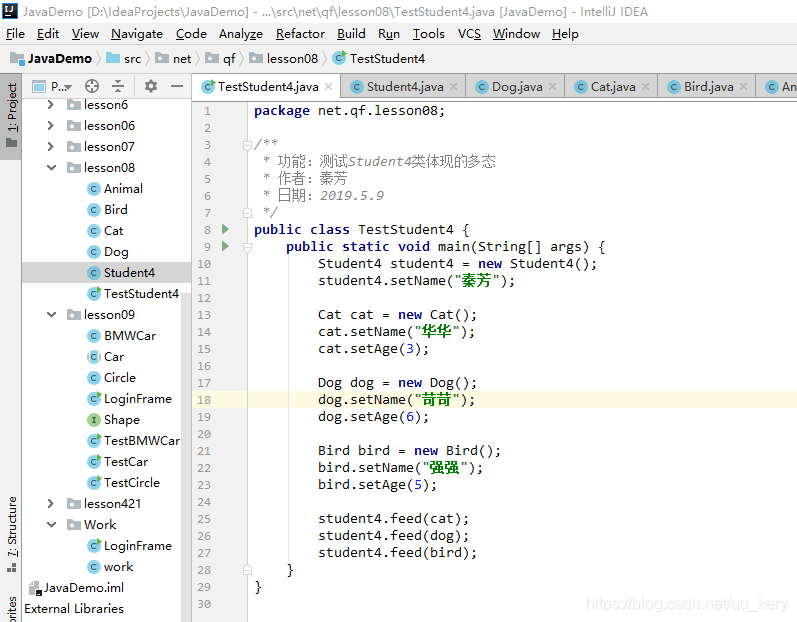Run class TestStudent4 via line 8 gutter arrow
The image size is (797, 622).
[x=225, y=229]
